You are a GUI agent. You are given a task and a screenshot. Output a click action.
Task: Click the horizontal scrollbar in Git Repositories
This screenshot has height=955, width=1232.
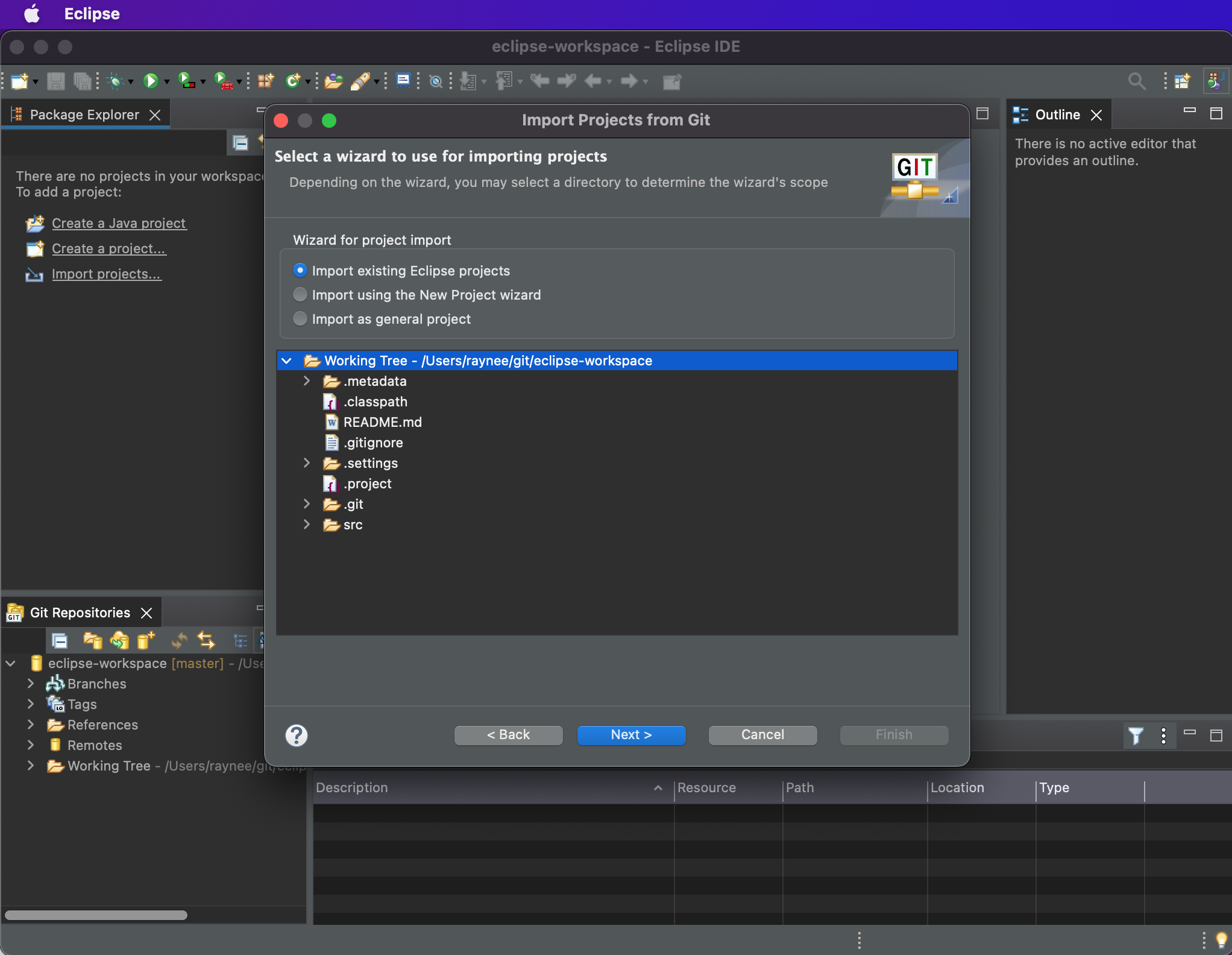click(x=96, y=915)
